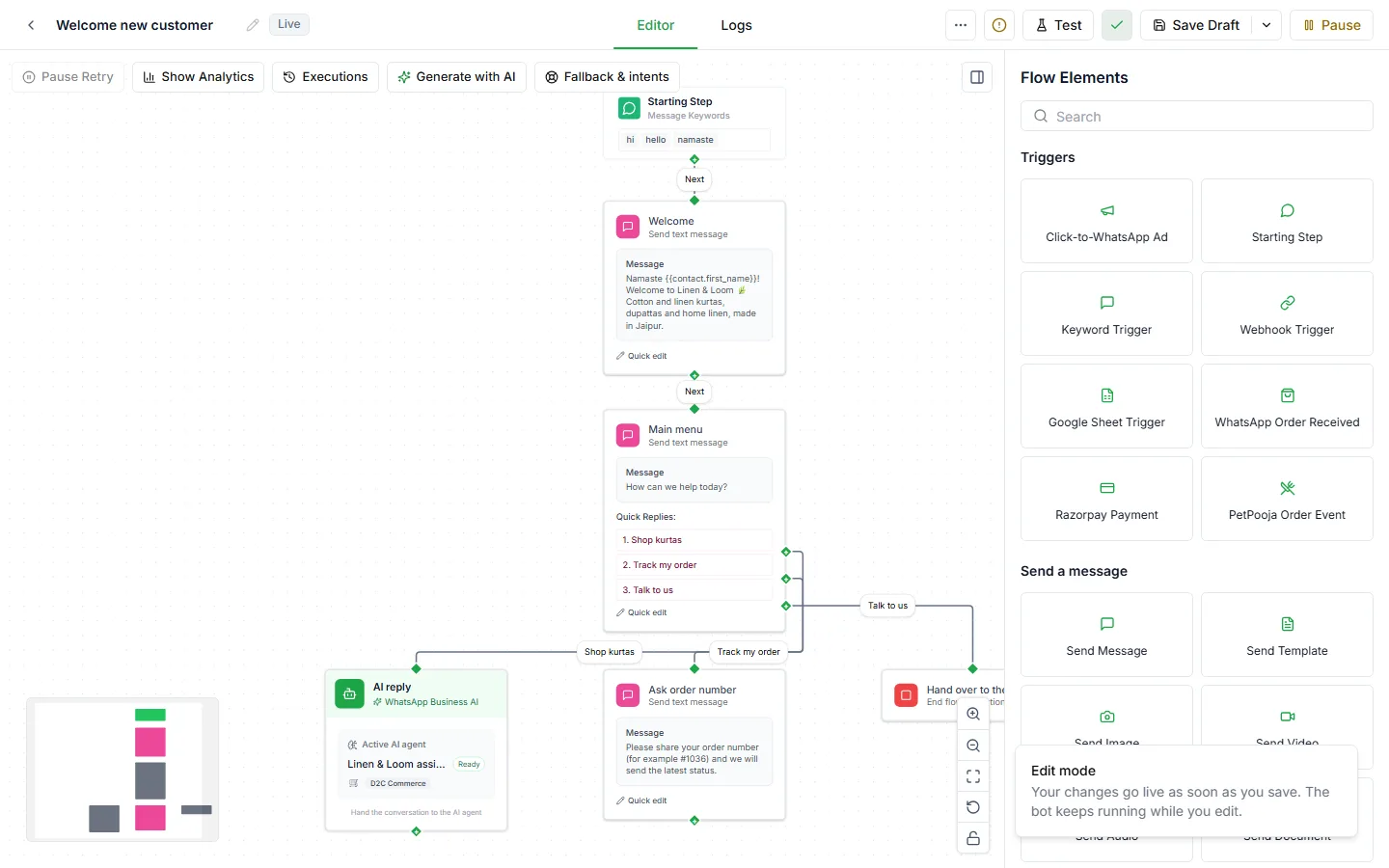
Task: Click the green checkmark validation button
Action: [x=1117, y=25]
